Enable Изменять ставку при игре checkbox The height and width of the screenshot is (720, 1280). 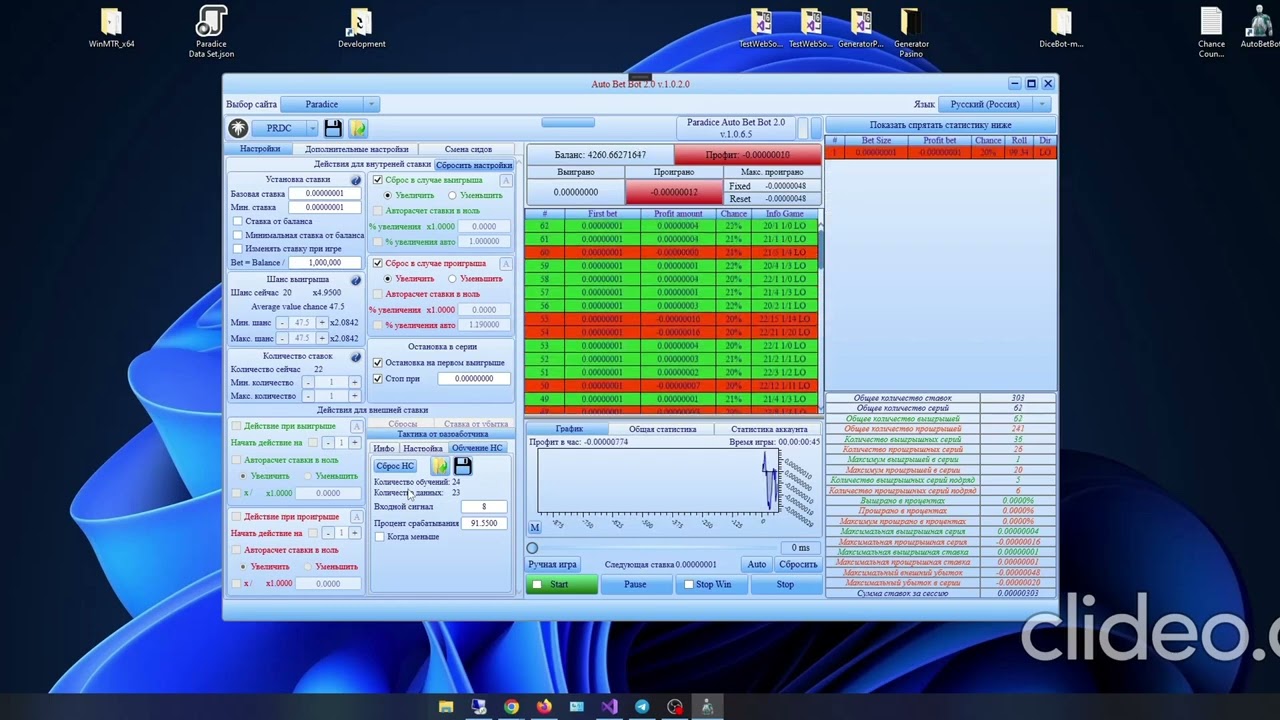click(238, 248)
